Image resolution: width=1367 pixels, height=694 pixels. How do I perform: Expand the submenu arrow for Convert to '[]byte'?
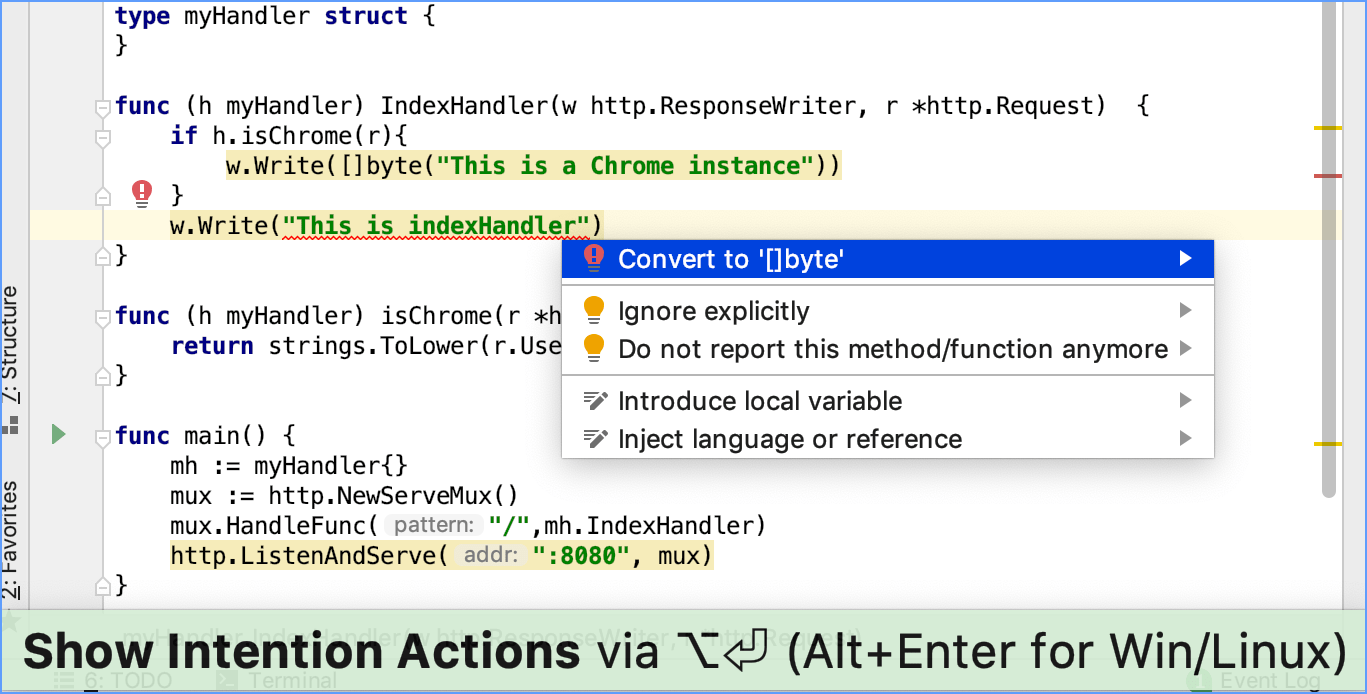click(x=1186, y=259)
